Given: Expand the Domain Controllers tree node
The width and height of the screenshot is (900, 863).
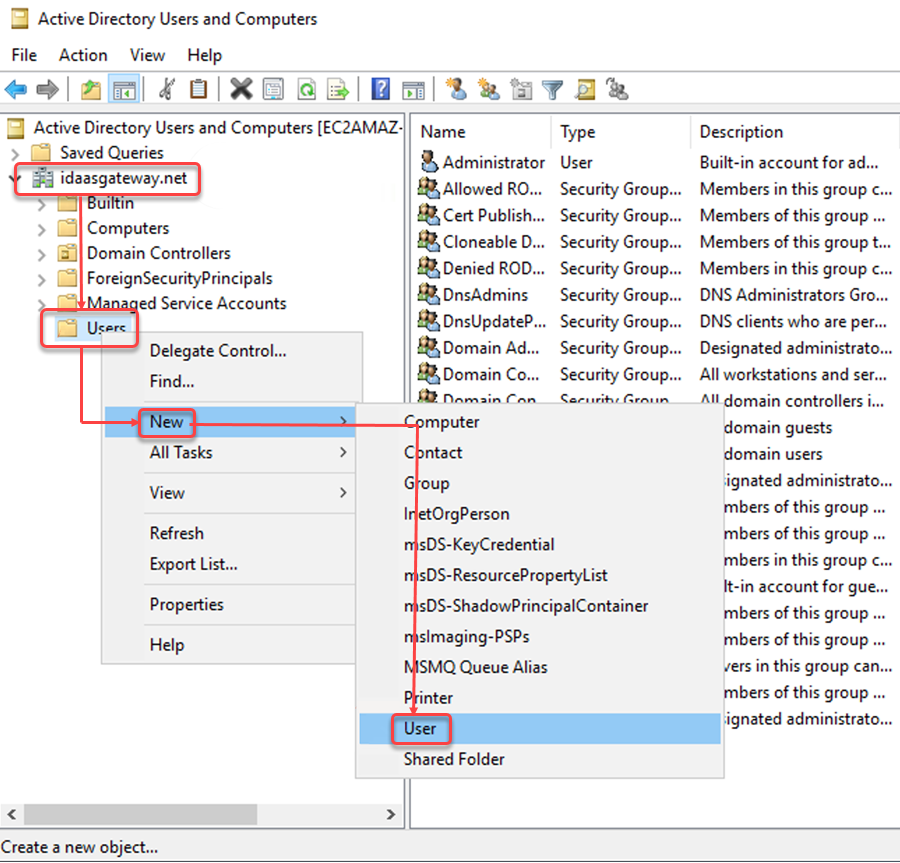Looking at the screenshot, I should click(41, 254).
